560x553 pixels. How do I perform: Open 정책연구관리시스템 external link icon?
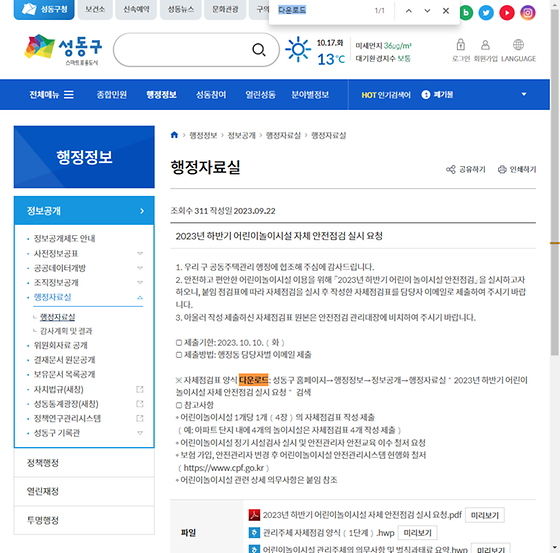pos(140,418)
